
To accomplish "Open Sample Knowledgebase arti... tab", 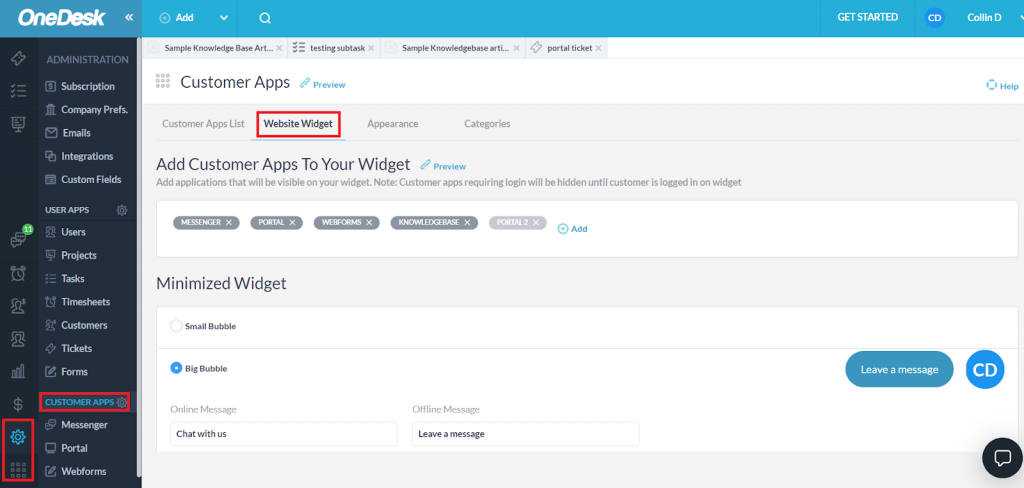I will coord(453,48).
